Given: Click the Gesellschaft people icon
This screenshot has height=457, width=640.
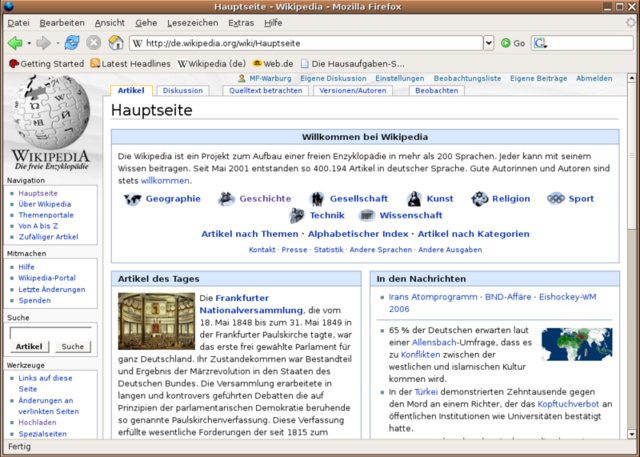Looking at the screenshot, I should pyautogui.click(x=317, y=199).
